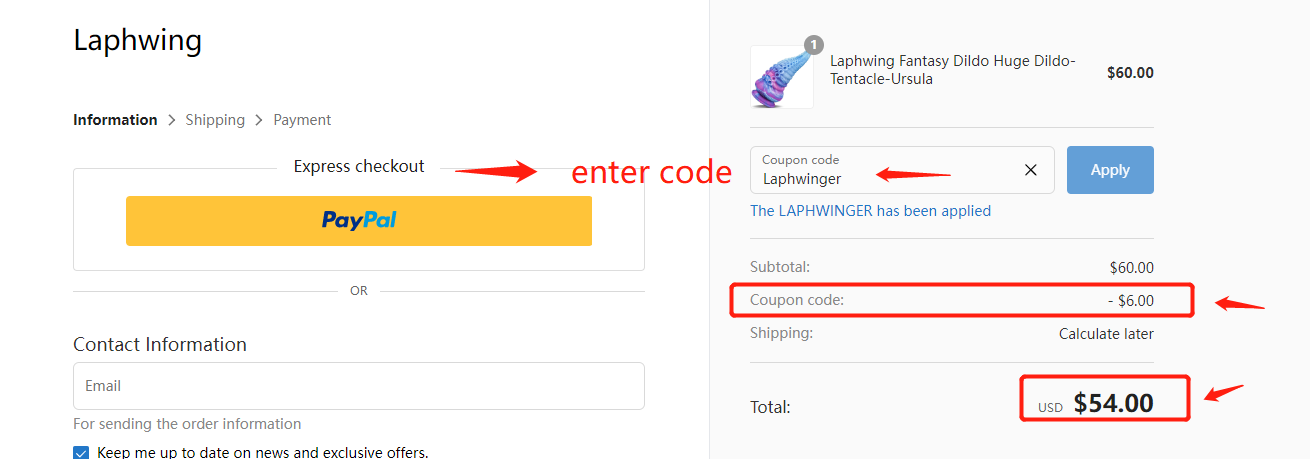Click the Apply coupon button
The height and width of the screenshot is (459, 1310).
tap(1110, 170)
